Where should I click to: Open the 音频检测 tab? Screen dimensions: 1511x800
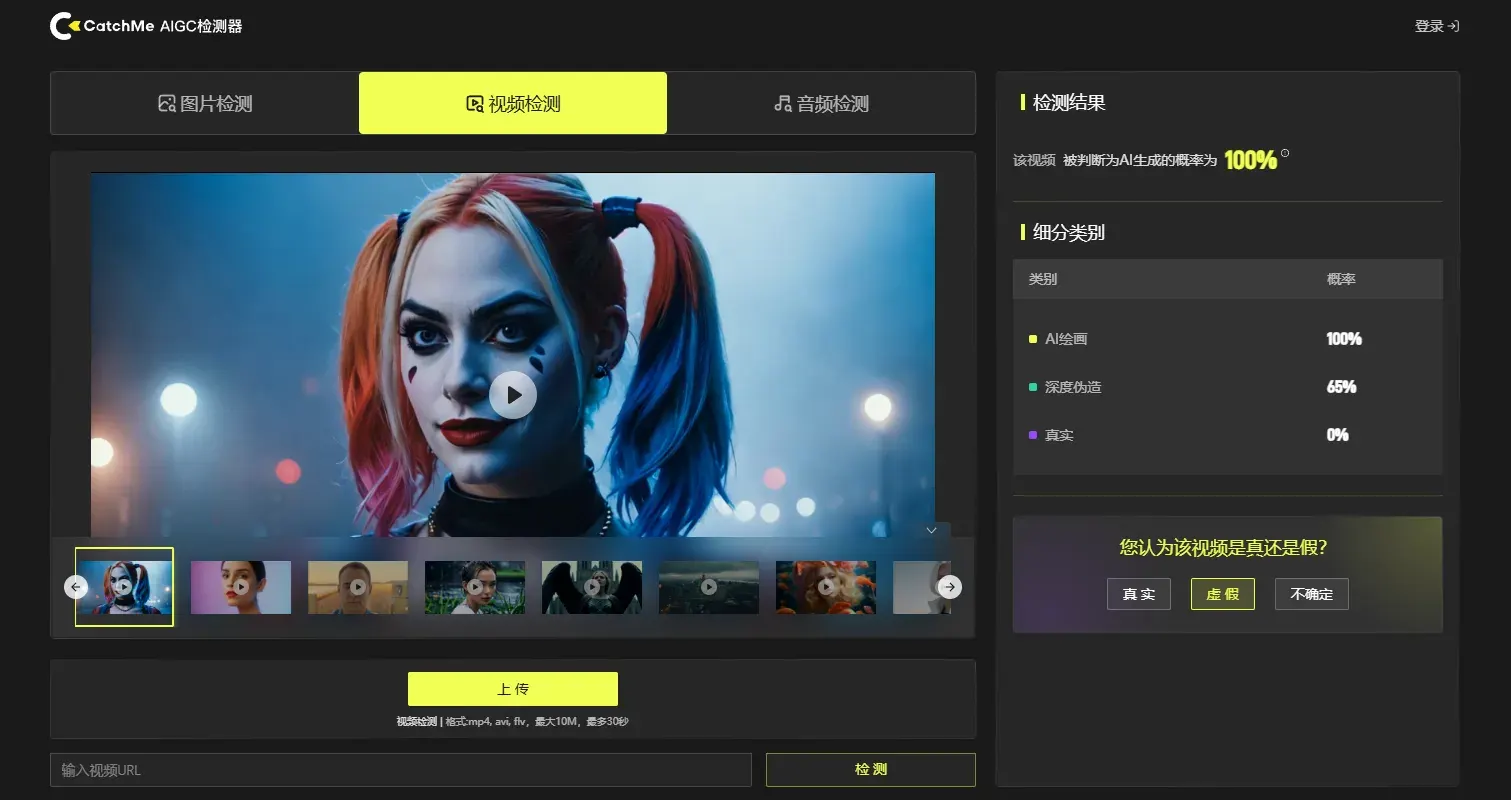tap(821, 103)
